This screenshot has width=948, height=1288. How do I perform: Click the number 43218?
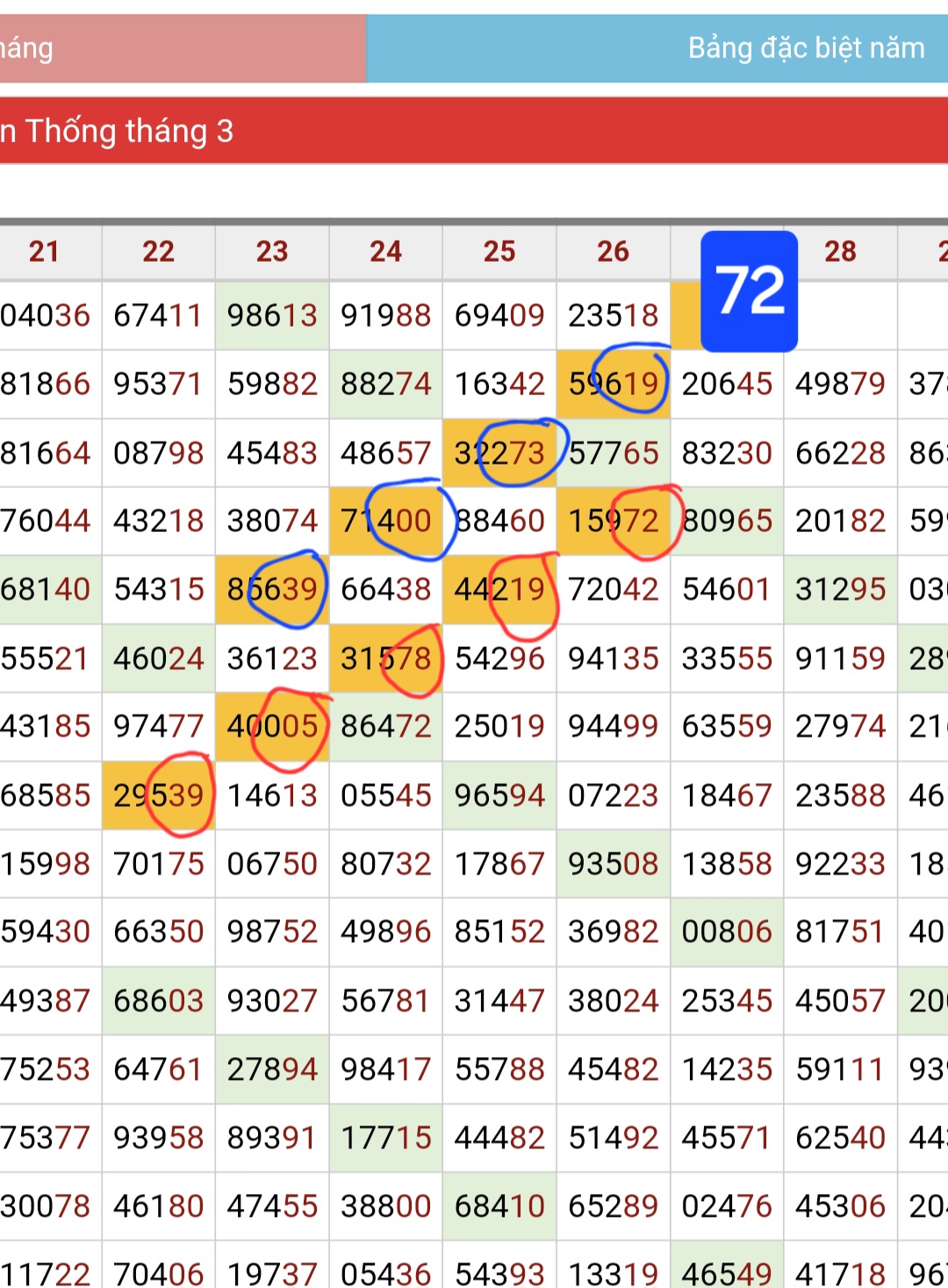(x=159, y=521)
